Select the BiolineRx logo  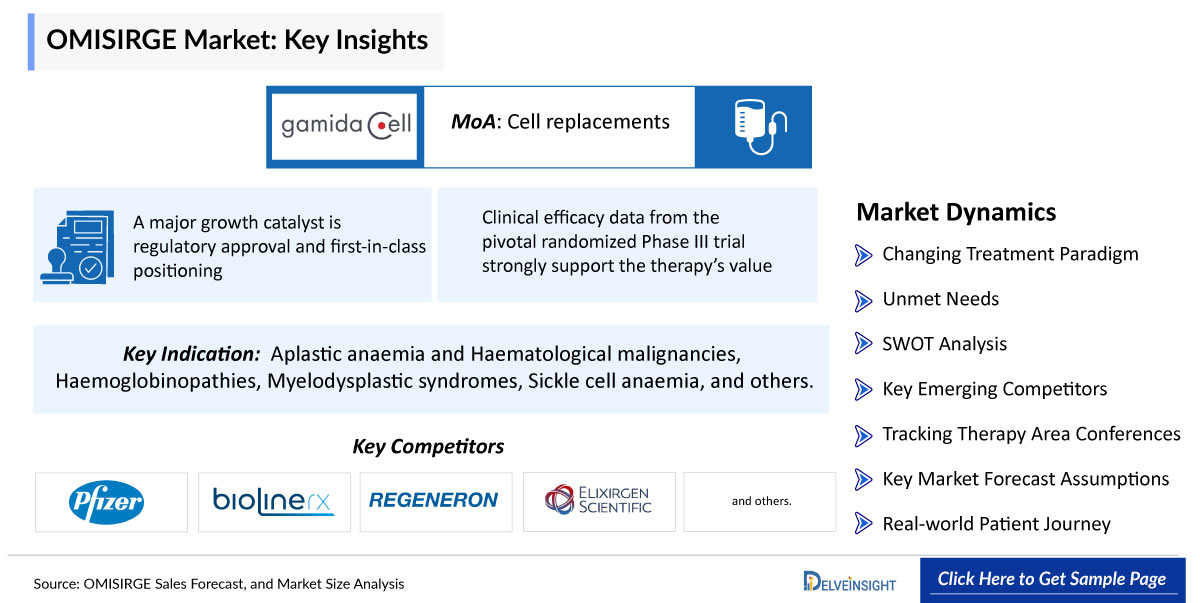click(273, 502)
